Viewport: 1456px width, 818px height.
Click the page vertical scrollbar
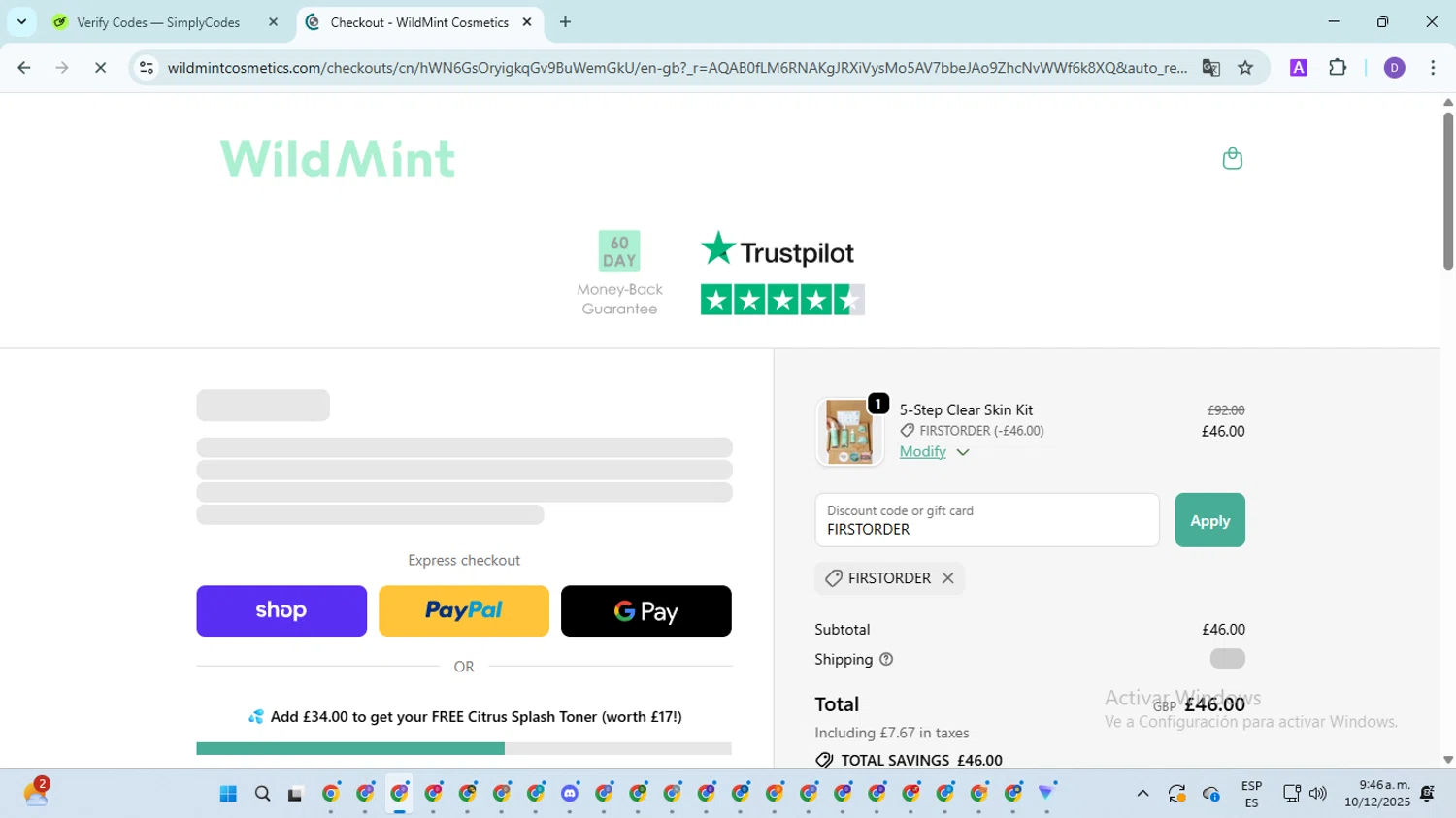(x=1447, y=192)
